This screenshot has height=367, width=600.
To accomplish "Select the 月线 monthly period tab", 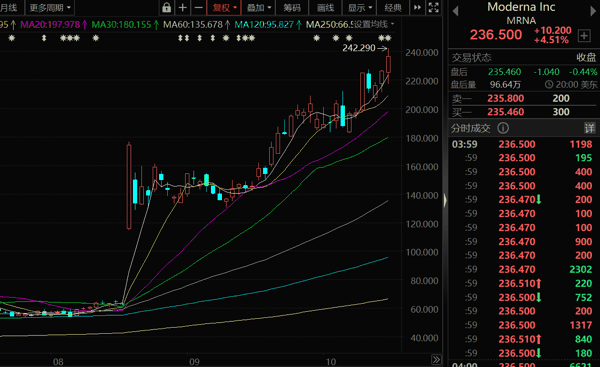I will coord(9,8).
